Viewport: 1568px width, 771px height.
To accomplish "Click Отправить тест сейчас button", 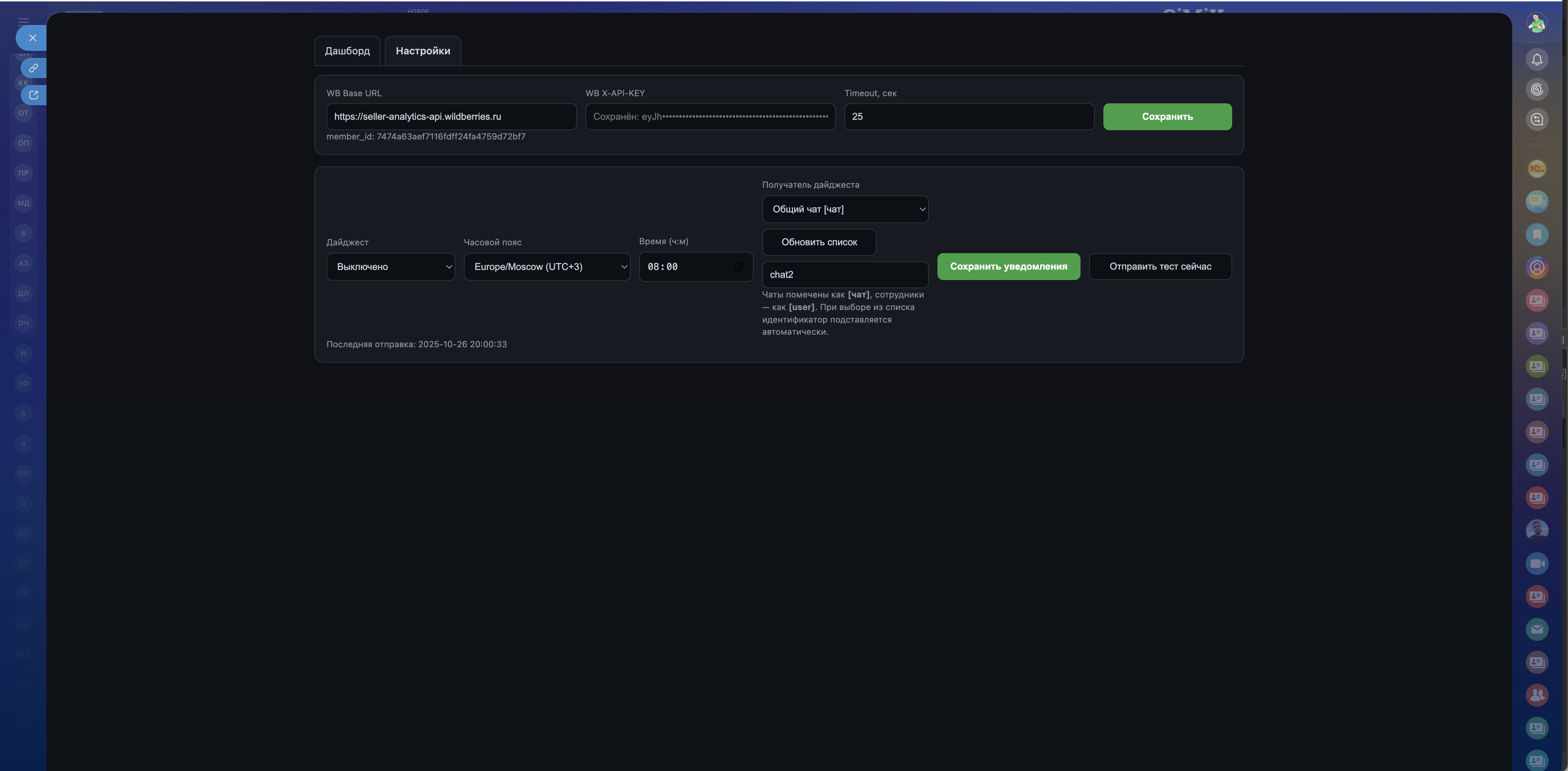I will coord(1160,266).
